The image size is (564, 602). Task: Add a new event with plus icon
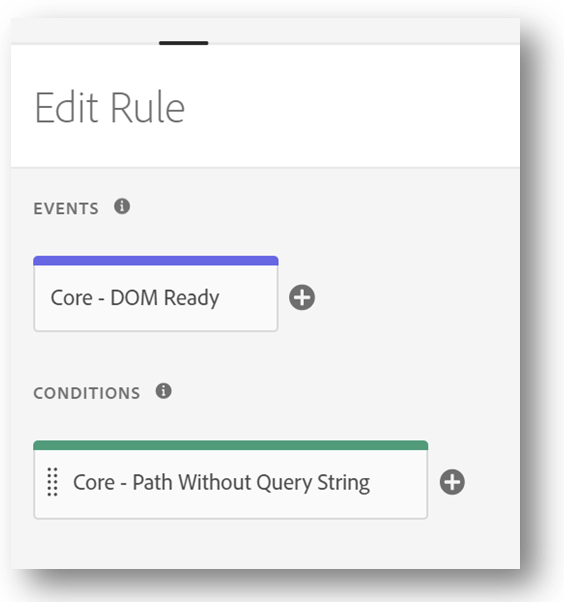point(302,297)
